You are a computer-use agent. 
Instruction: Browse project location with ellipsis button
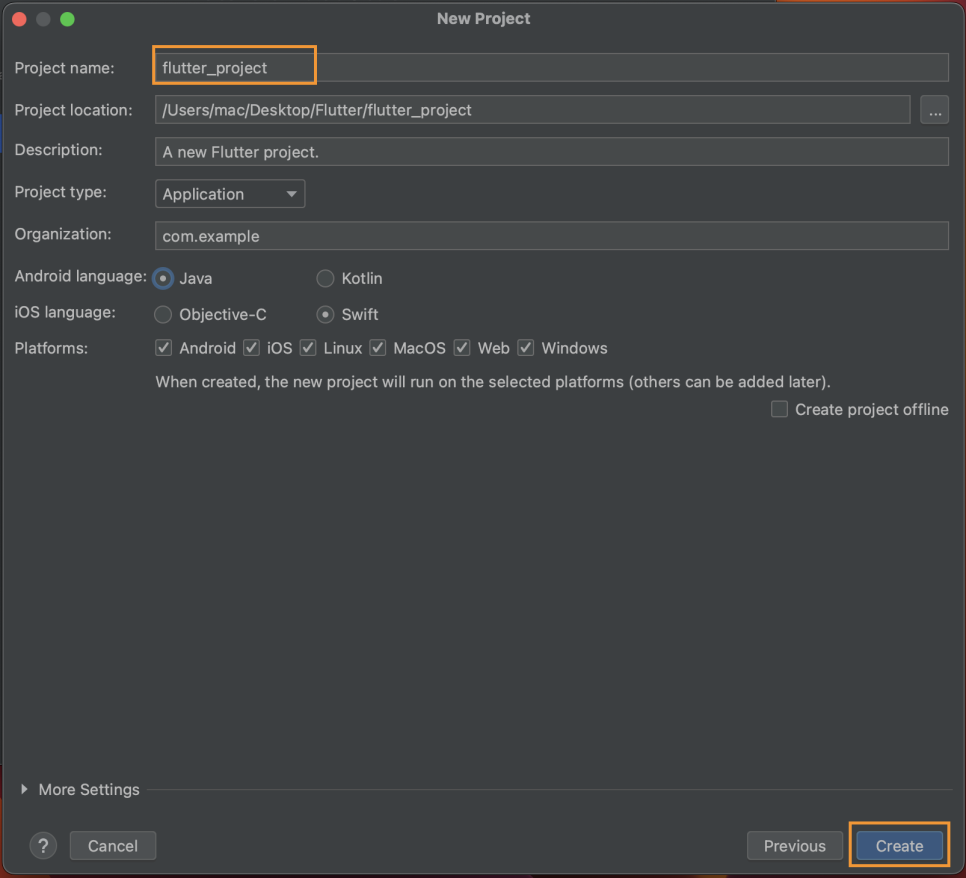pyautogui.click(x=934, y=110)
